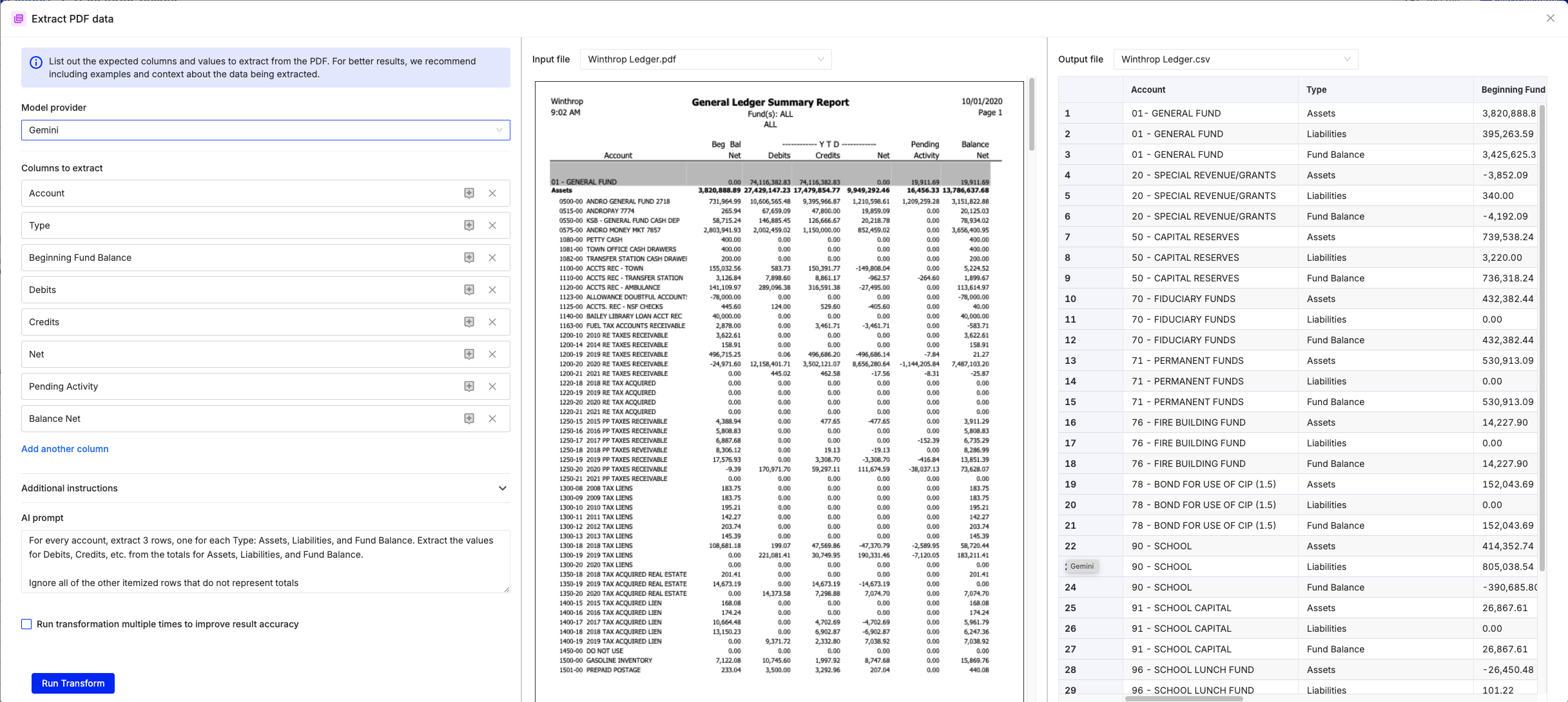Click into the AI prompt text area

pyautogui.click(x=265, y=562)
